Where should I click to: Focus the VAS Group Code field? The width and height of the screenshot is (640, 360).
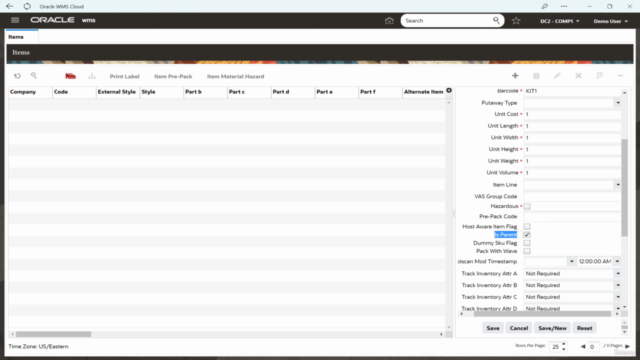(572, 196)
